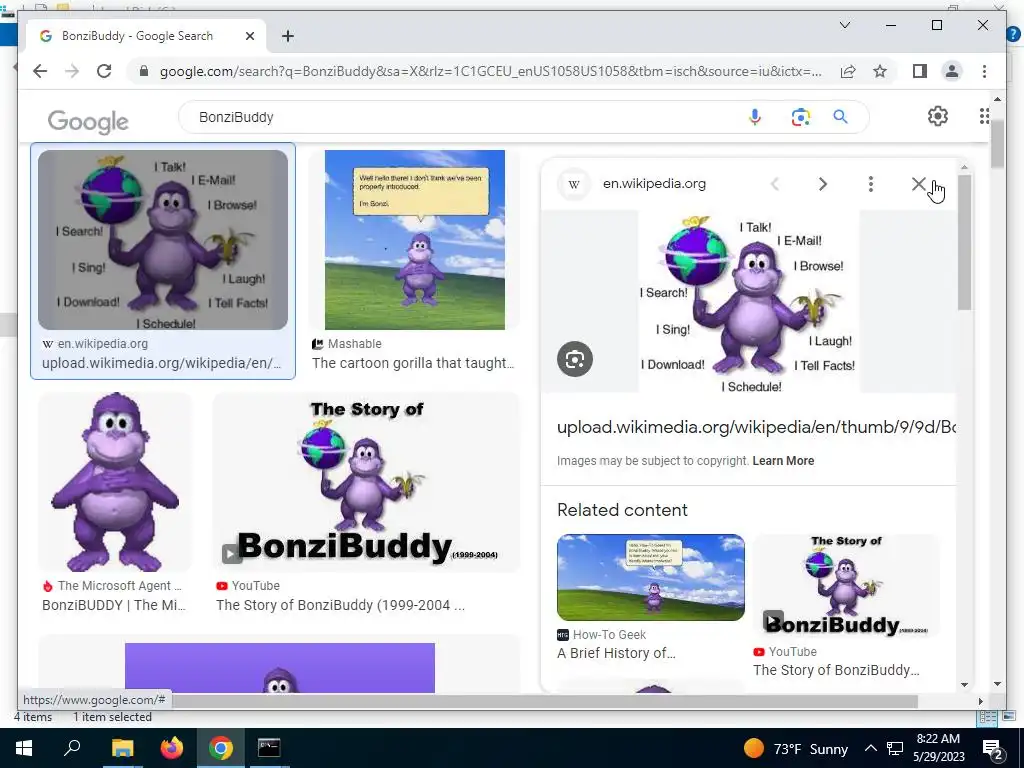The width and height of the screenshot is (1024, 768).
Task: Open The Story of BonziBuddy YouTube thumbnail
Action: click(366, 482)
